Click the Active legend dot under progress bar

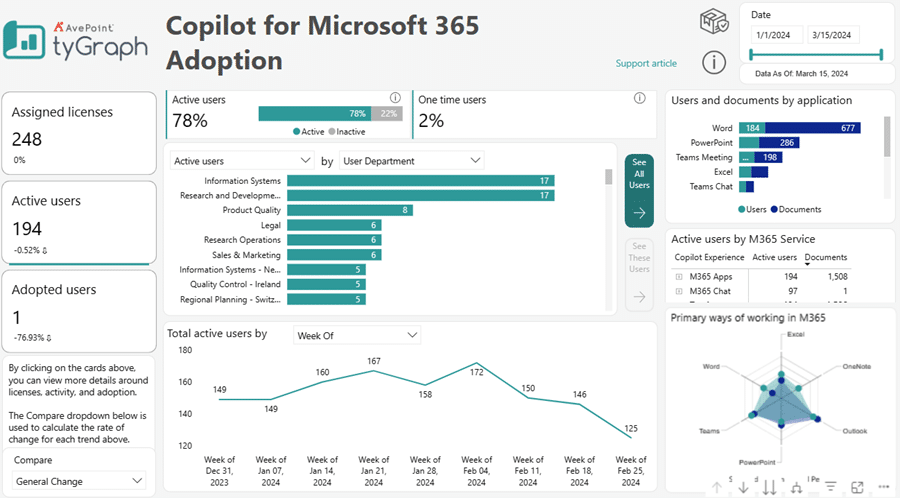(x=297, y=131)
